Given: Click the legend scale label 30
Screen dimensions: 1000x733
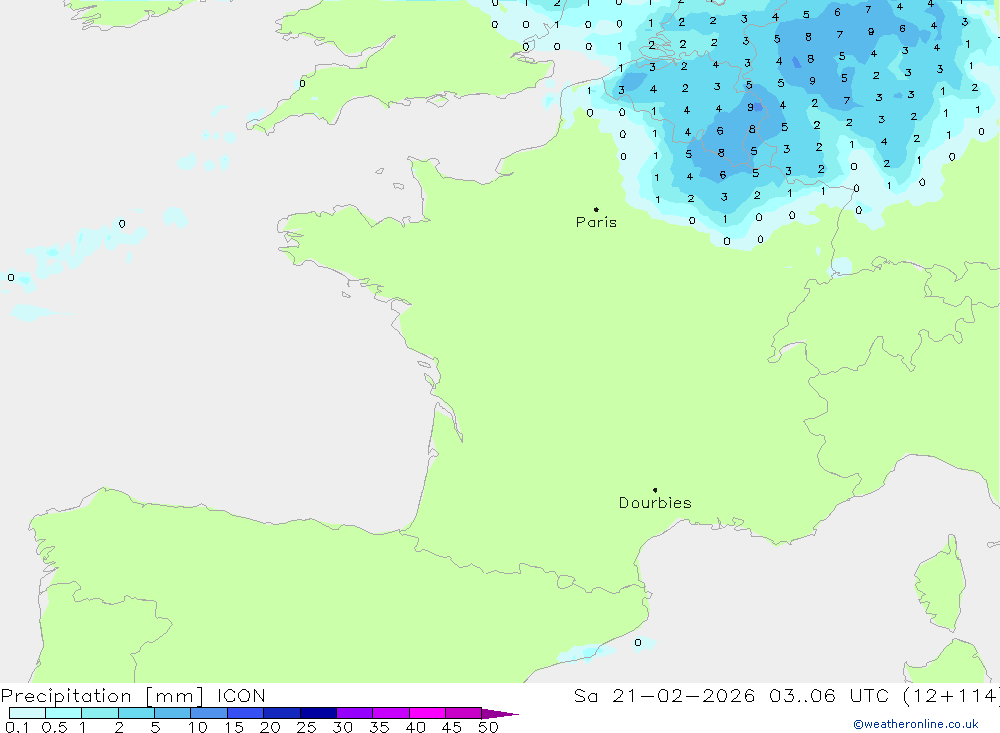Looking at the screenshot, I should (x=343, y=727).
